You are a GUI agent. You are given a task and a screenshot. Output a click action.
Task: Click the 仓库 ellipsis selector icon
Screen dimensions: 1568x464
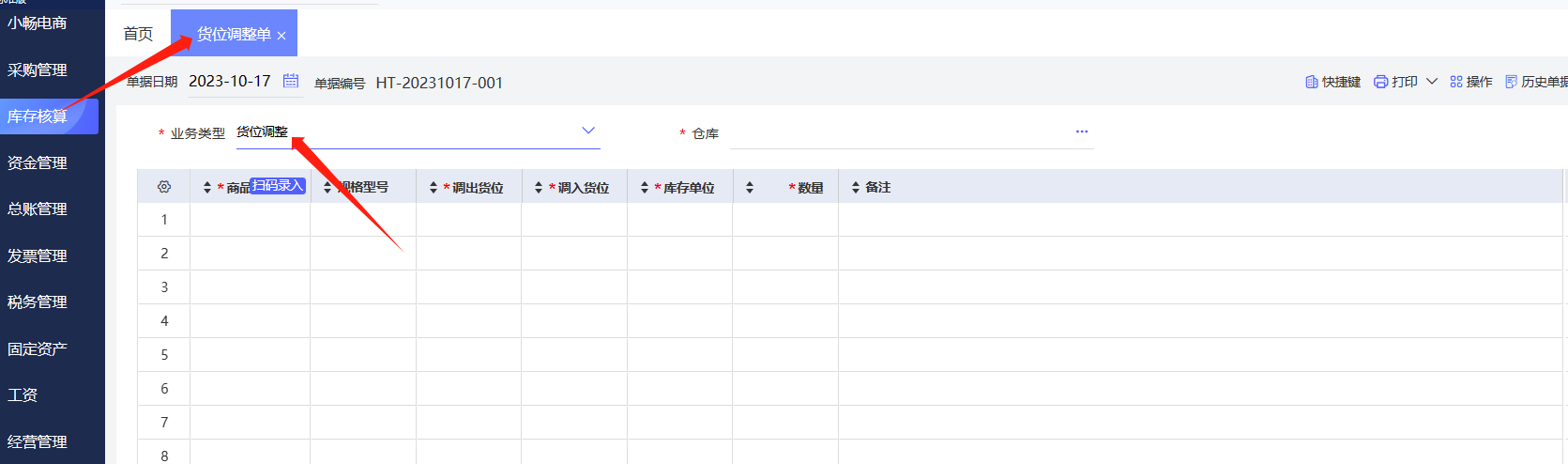click(1082, 132)
